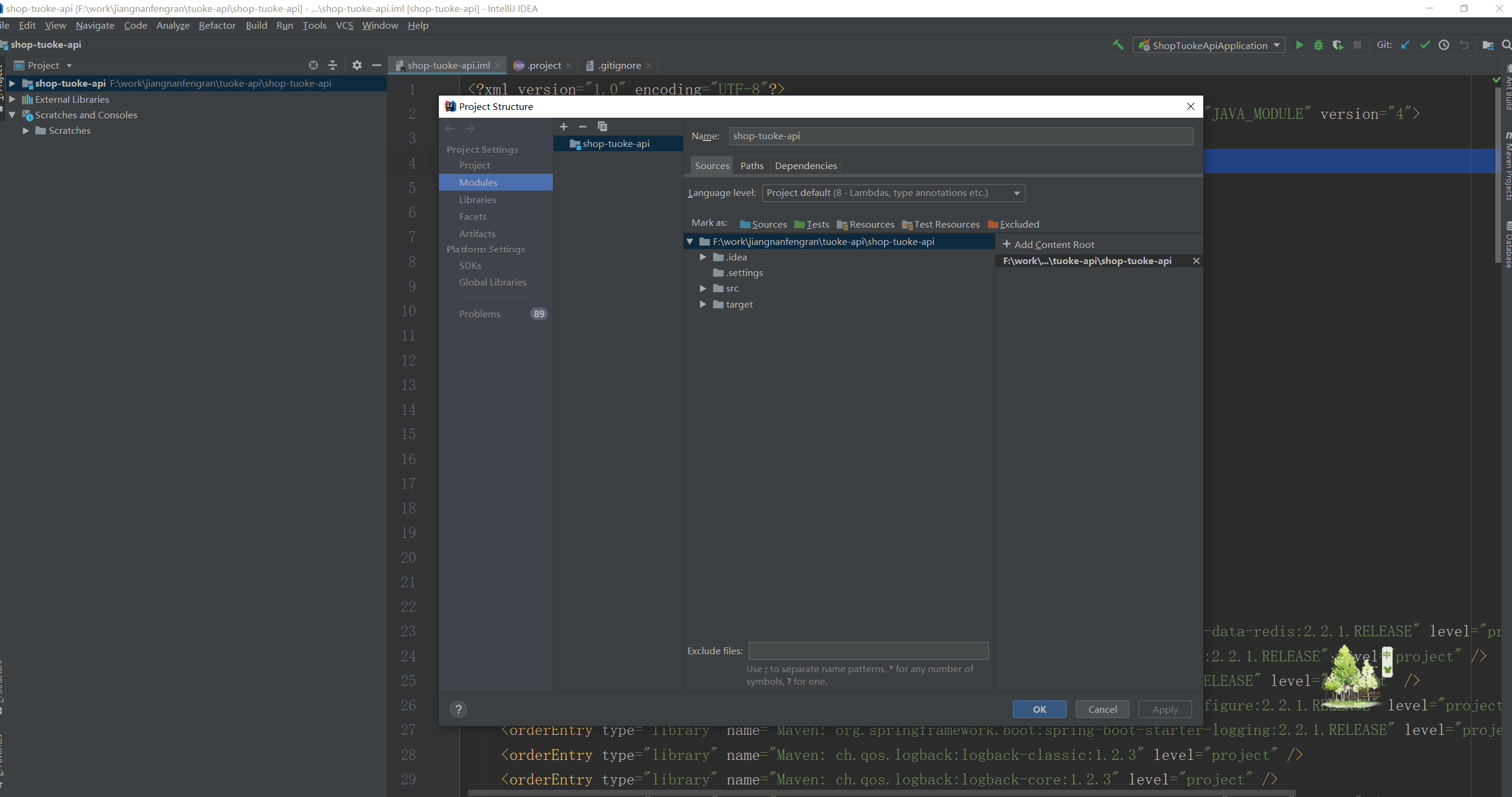Click the Help question mark icon
This screenshot has width=1512, height=797.
[x=458, y=709]
